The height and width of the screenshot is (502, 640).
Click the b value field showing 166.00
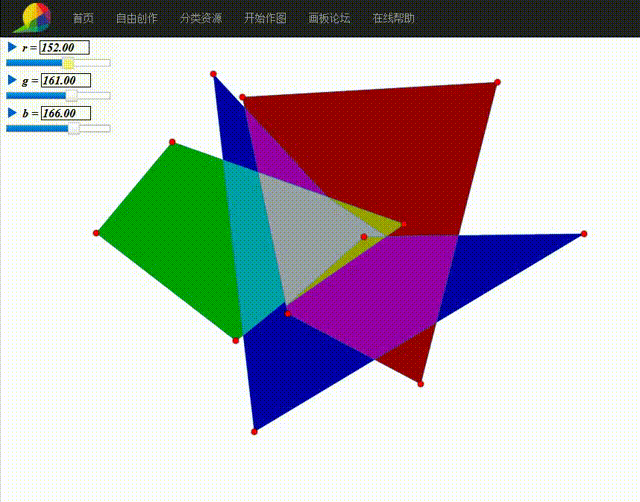66,113
